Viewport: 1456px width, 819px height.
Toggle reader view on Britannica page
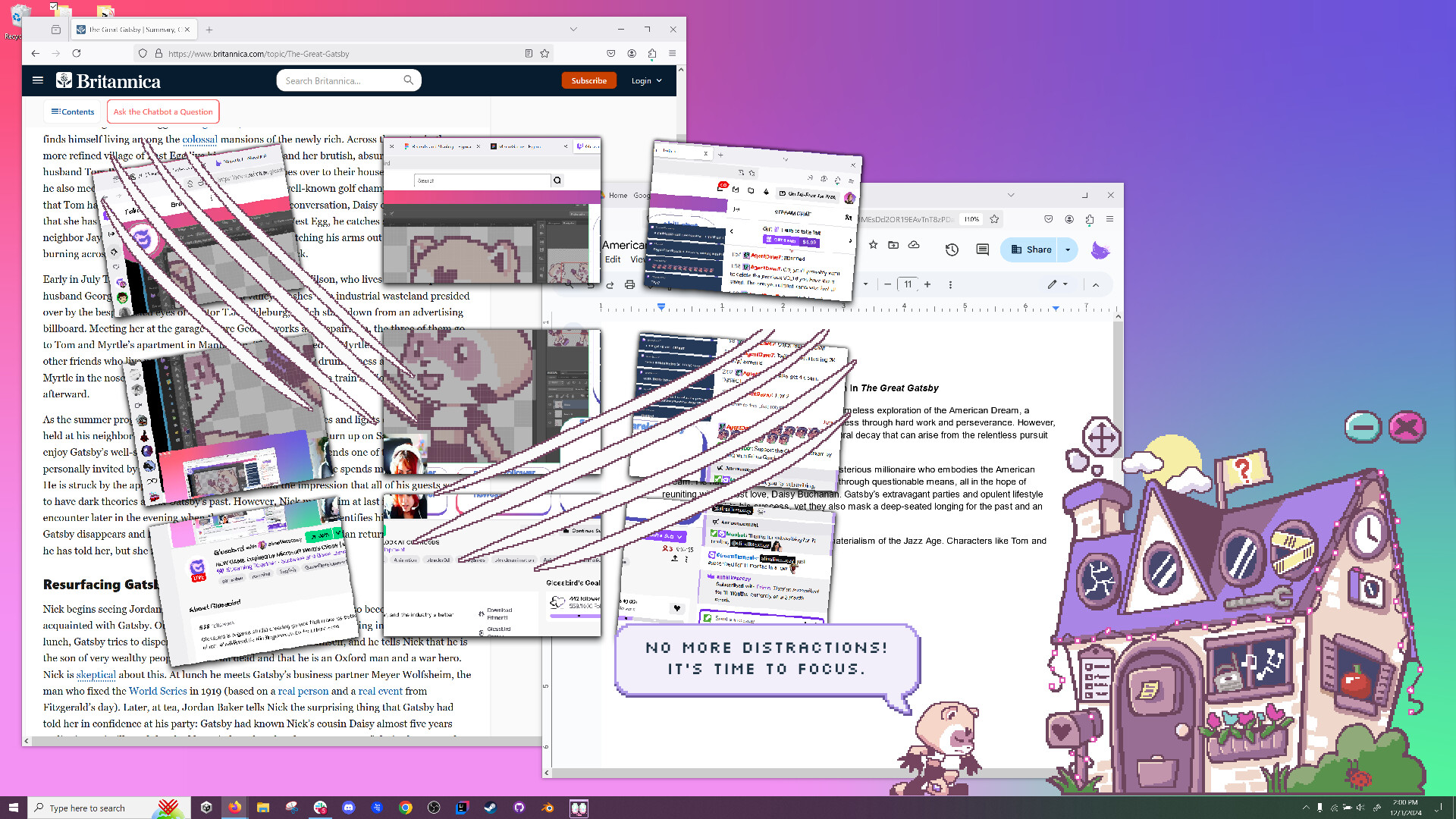[x=529, y=53]
